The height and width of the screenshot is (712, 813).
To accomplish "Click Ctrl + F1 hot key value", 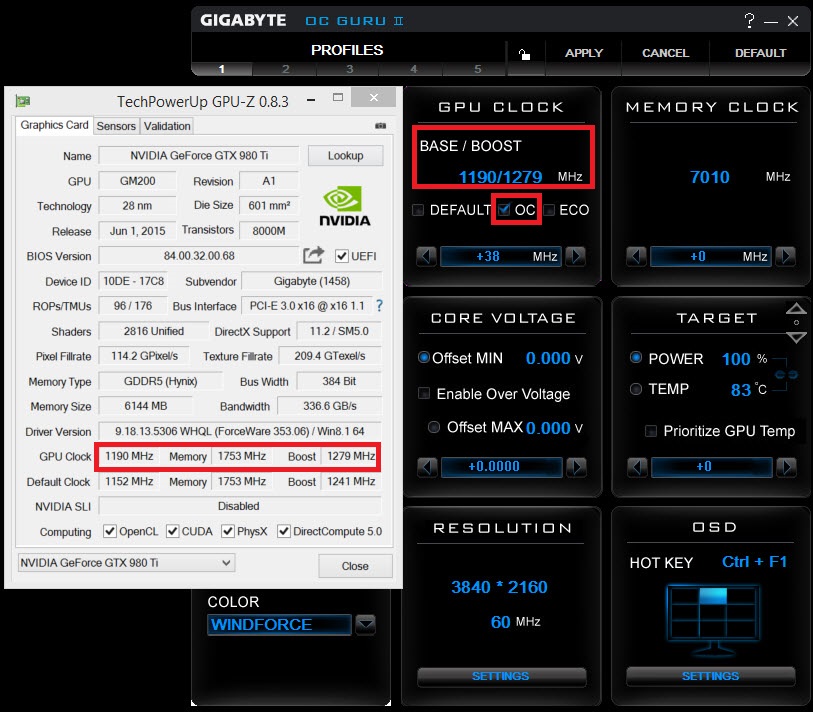I will pos(754,562).
